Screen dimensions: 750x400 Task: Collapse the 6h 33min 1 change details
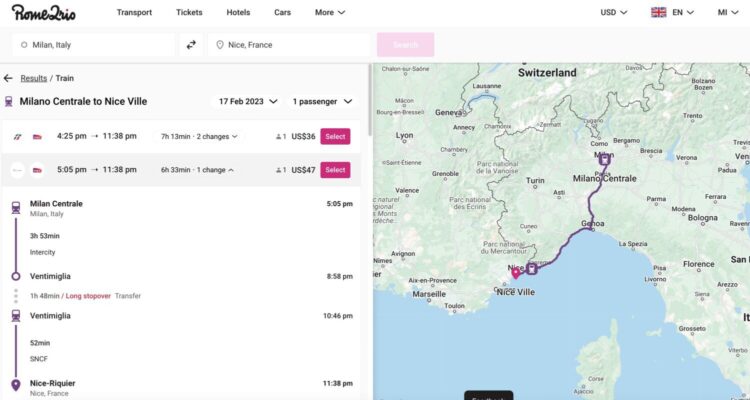197,170
